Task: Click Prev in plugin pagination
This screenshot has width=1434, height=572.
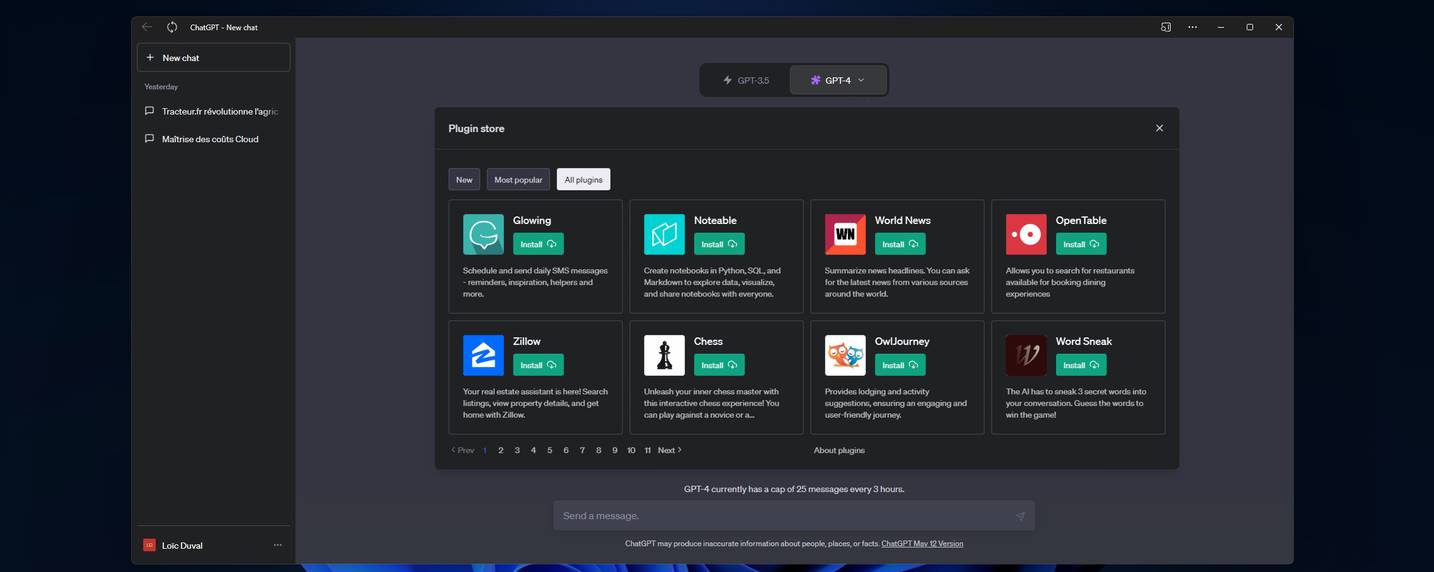Action: click(x=462, y=450)
